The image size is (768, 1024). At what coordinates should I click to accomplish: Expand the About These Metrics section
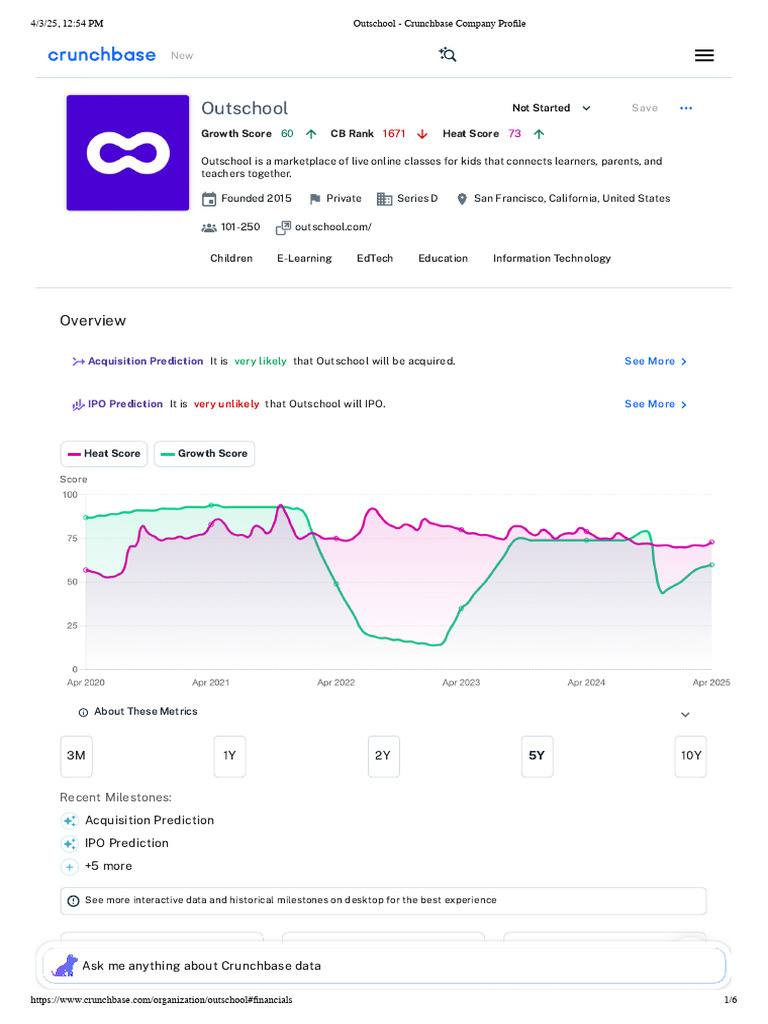click(x=685, y=715)
